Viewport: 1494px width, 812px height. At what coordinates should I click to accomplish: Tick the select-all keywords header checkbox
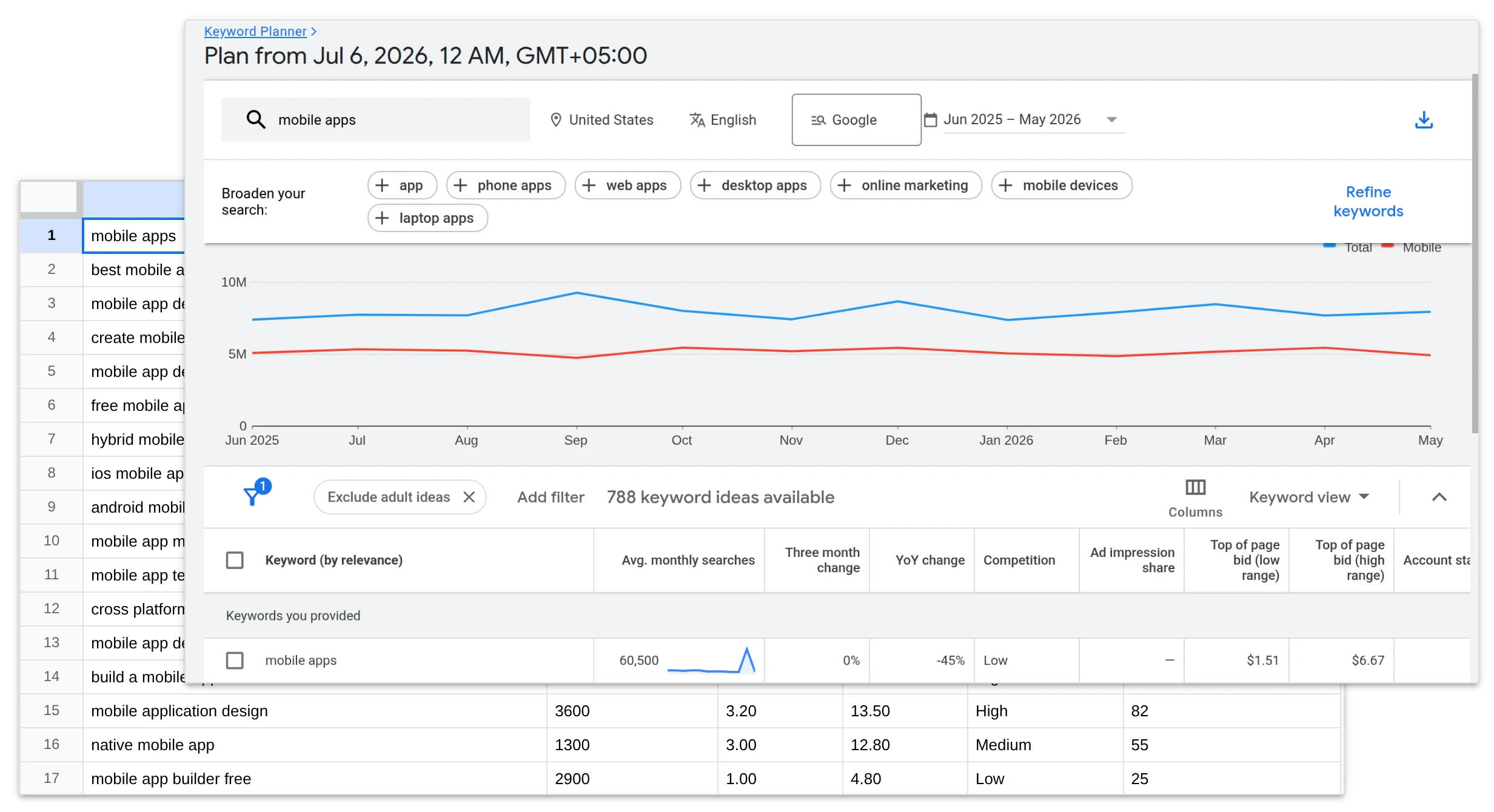[235, 560]
